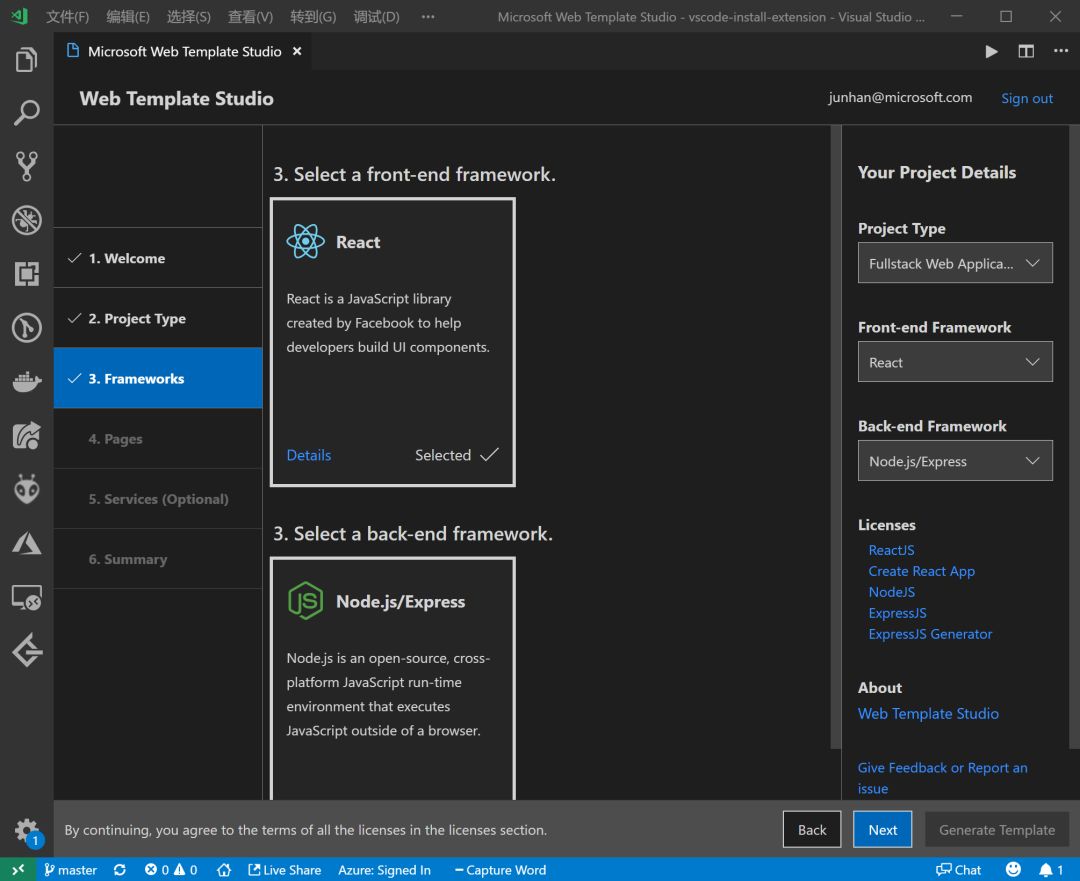The image size is (1080, 881).
Task: Click the Next button
Action: click(x=882, y=829)
